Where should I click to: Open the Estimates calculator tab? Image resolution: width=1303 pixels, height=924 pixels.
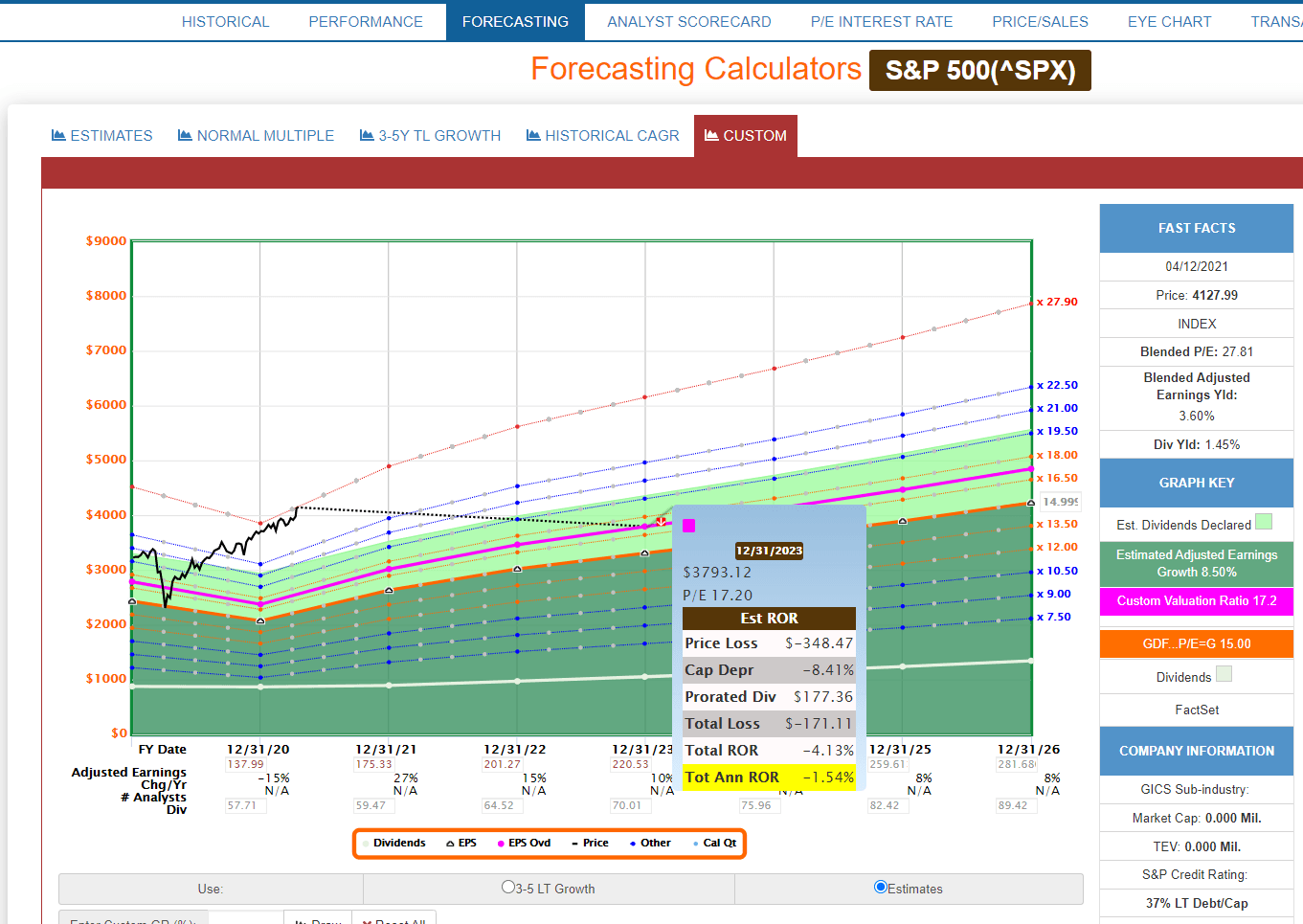102,136
